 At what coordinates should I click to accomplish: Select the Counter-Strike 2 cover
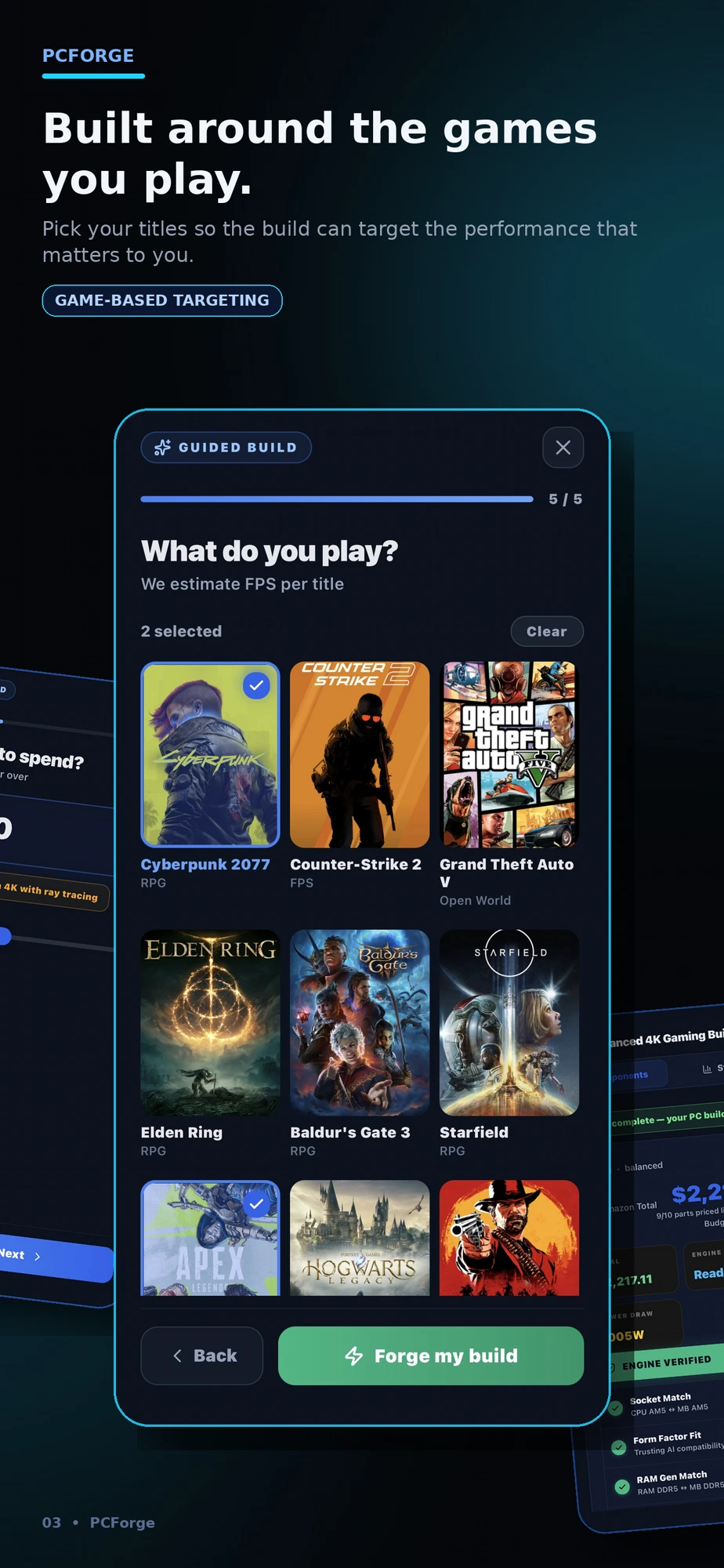[360, 755]
